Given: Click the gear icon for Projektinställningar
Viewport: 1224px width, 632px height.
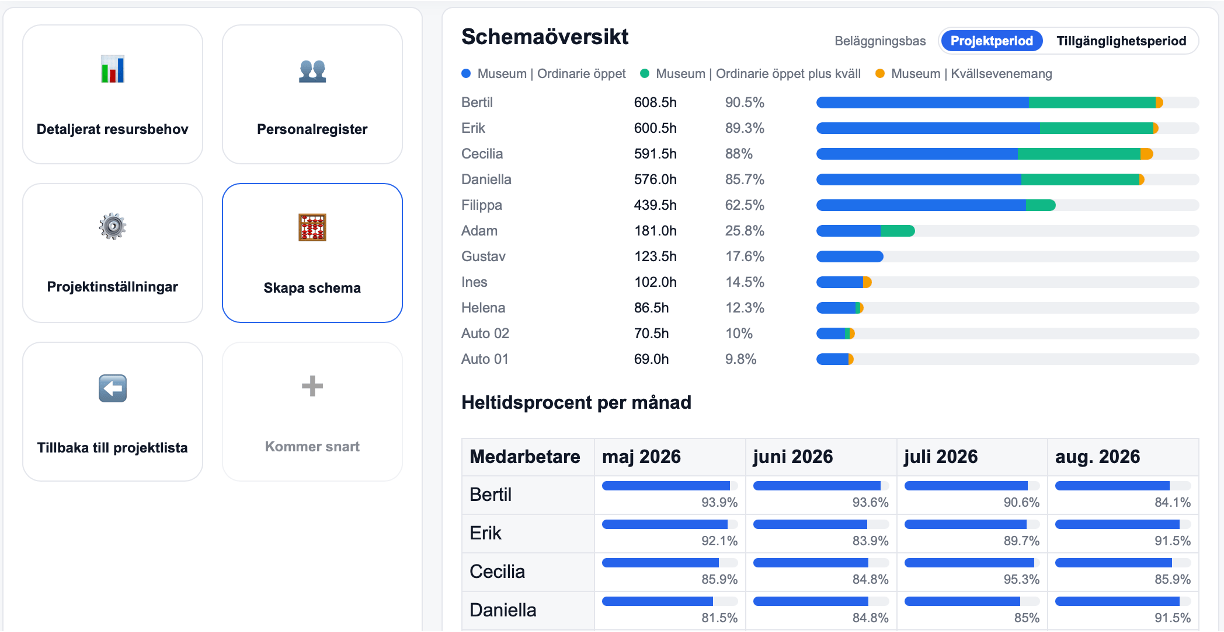Looking at the screenshot, I should pos(112,227).
